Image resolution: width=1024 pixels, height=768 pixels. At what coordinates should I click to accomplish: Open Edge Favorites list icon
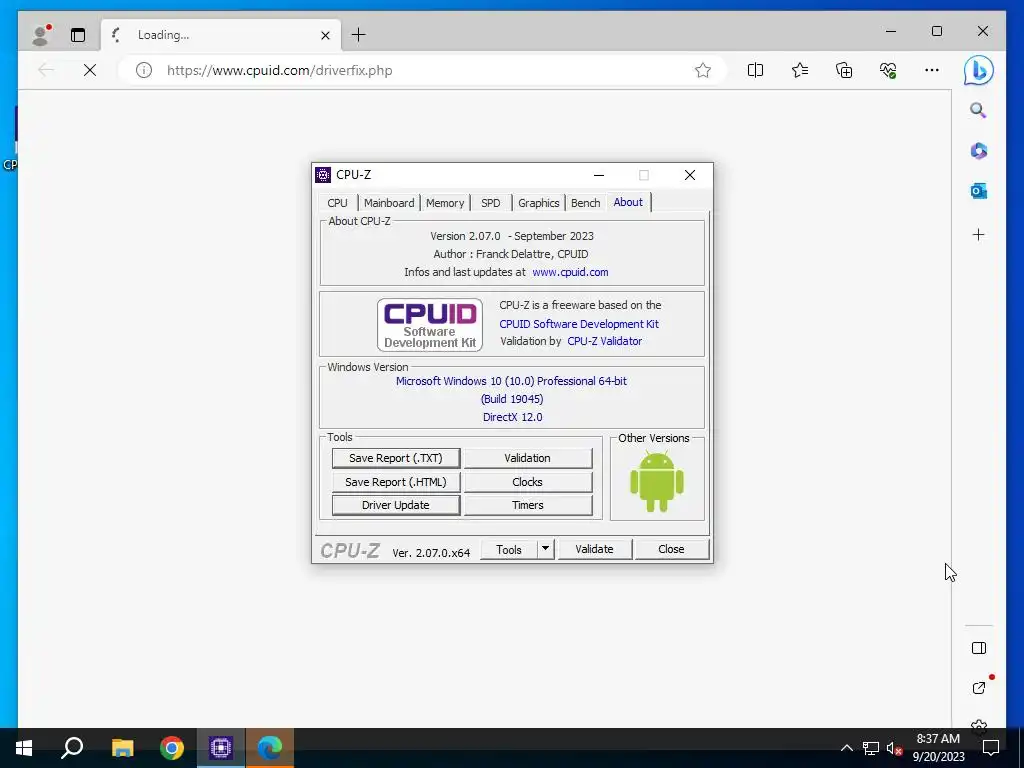pos(799,70)
